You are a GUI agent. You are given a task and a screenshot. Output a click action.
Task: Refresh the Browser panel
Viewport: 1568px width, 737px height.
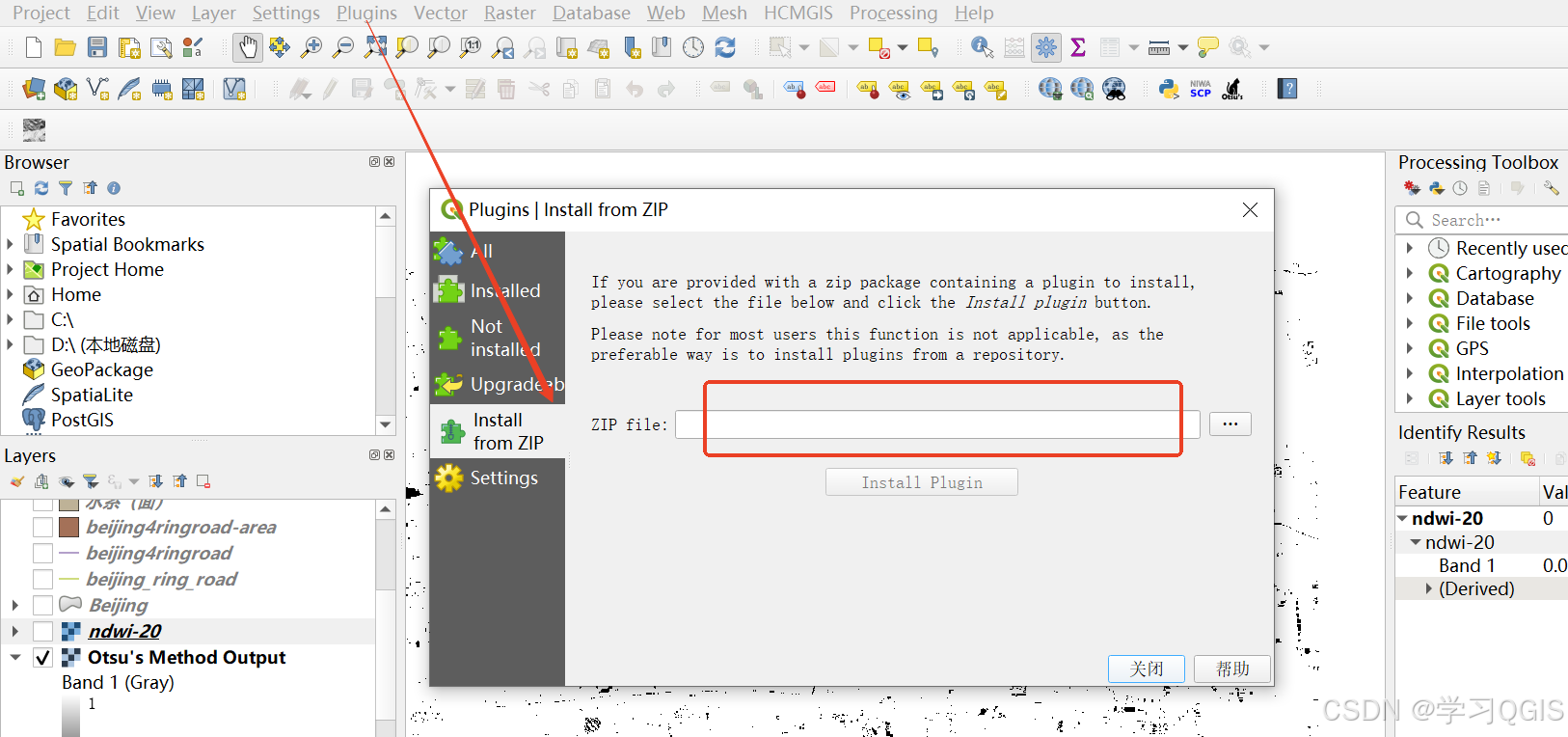(x=41, y=188)
